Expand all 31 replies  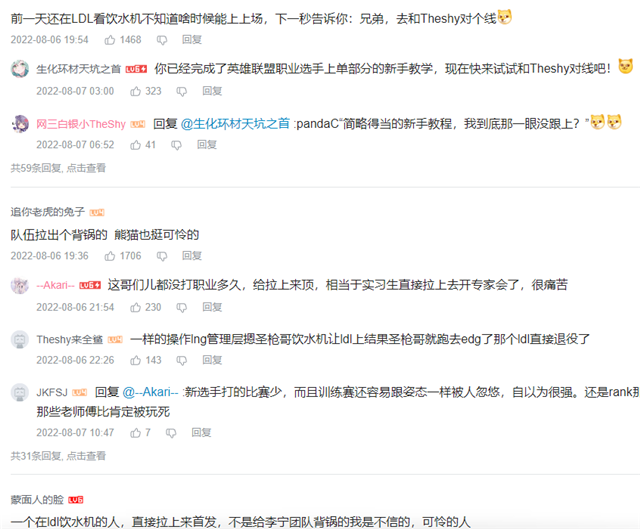(x=58, y=456)
